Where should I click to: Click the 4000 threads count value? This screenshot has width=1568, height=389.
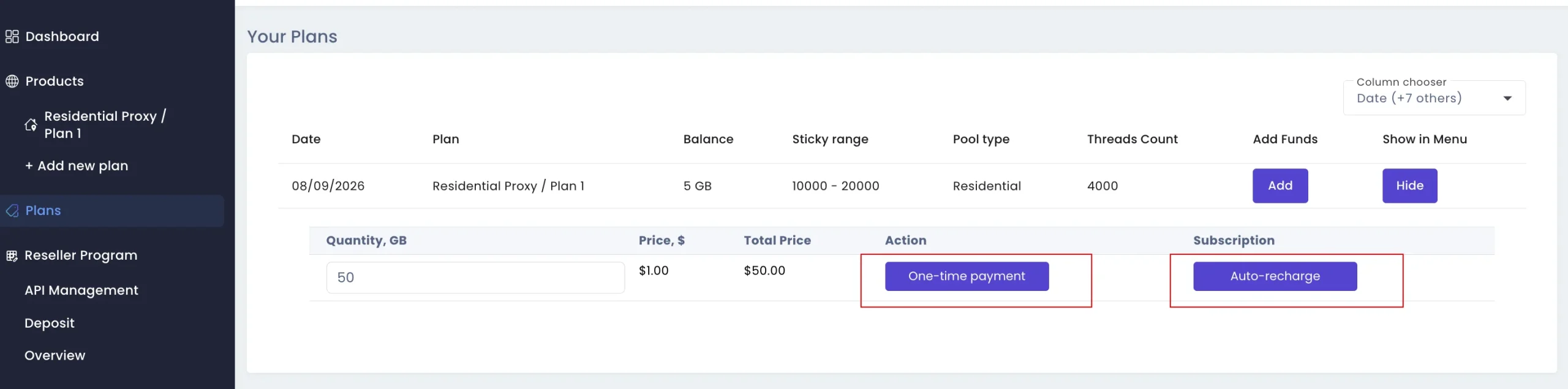pyautogui.click(x=1102, y=186)
